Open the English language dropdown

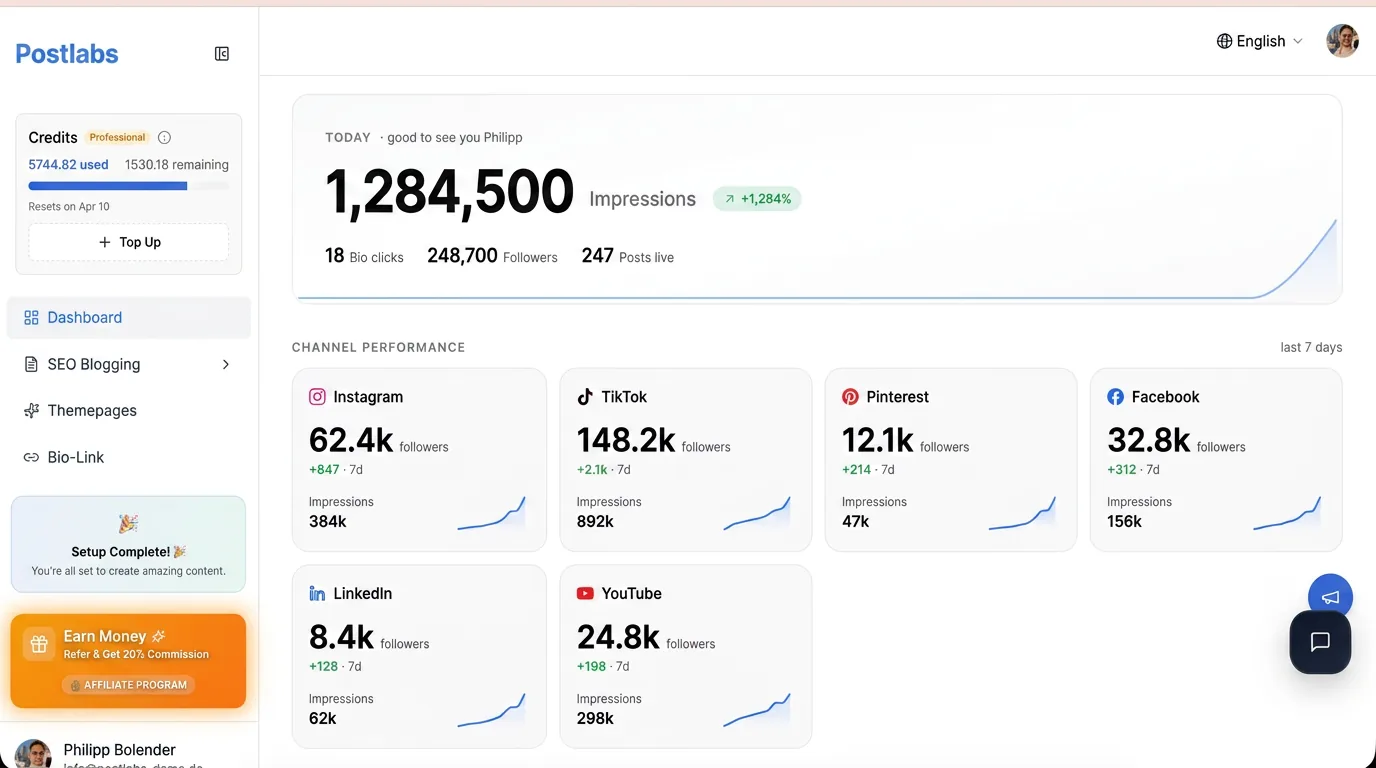pyautogui.click(x=1260, y=41)
